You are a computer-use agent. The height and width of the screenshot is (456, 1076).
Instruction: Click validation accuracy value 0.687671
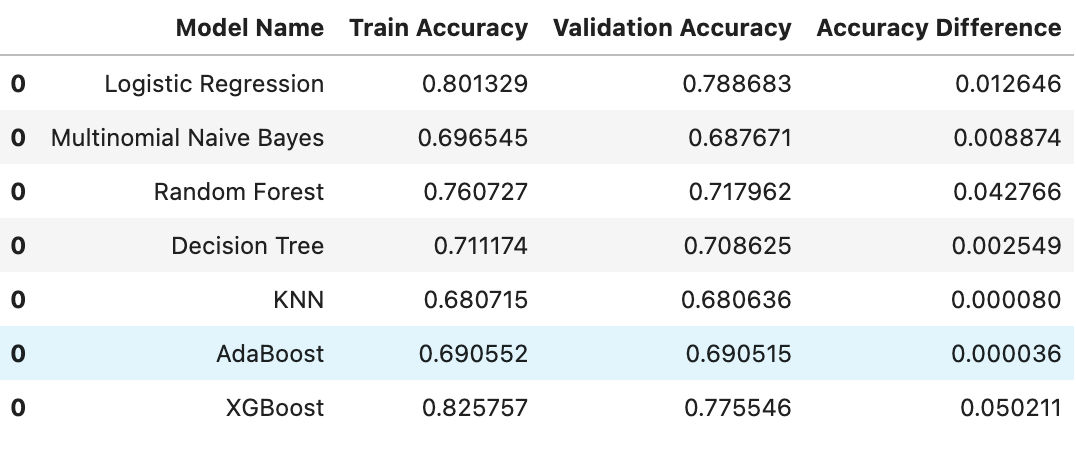point(740,138)
